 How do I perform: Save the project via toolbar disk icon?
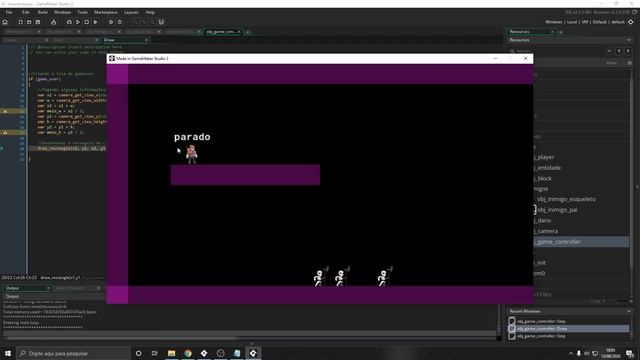click(38, 22)
